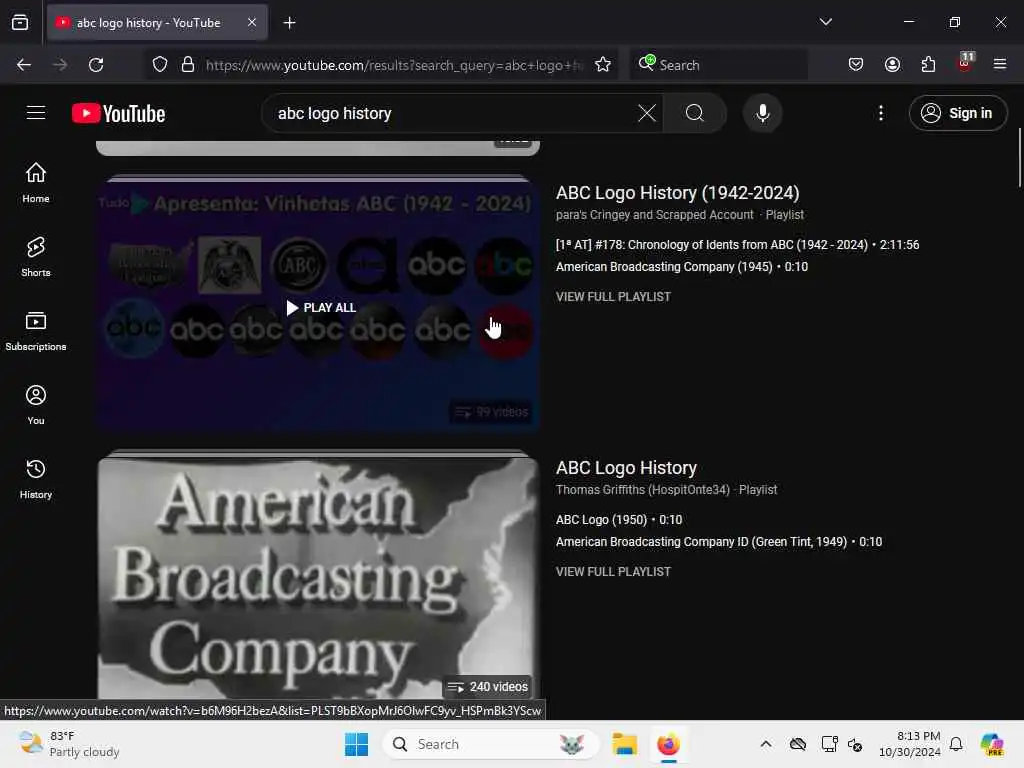Click the display/network tray icon
This screenshot has width=1024, height=768.
tap(829, 744)
